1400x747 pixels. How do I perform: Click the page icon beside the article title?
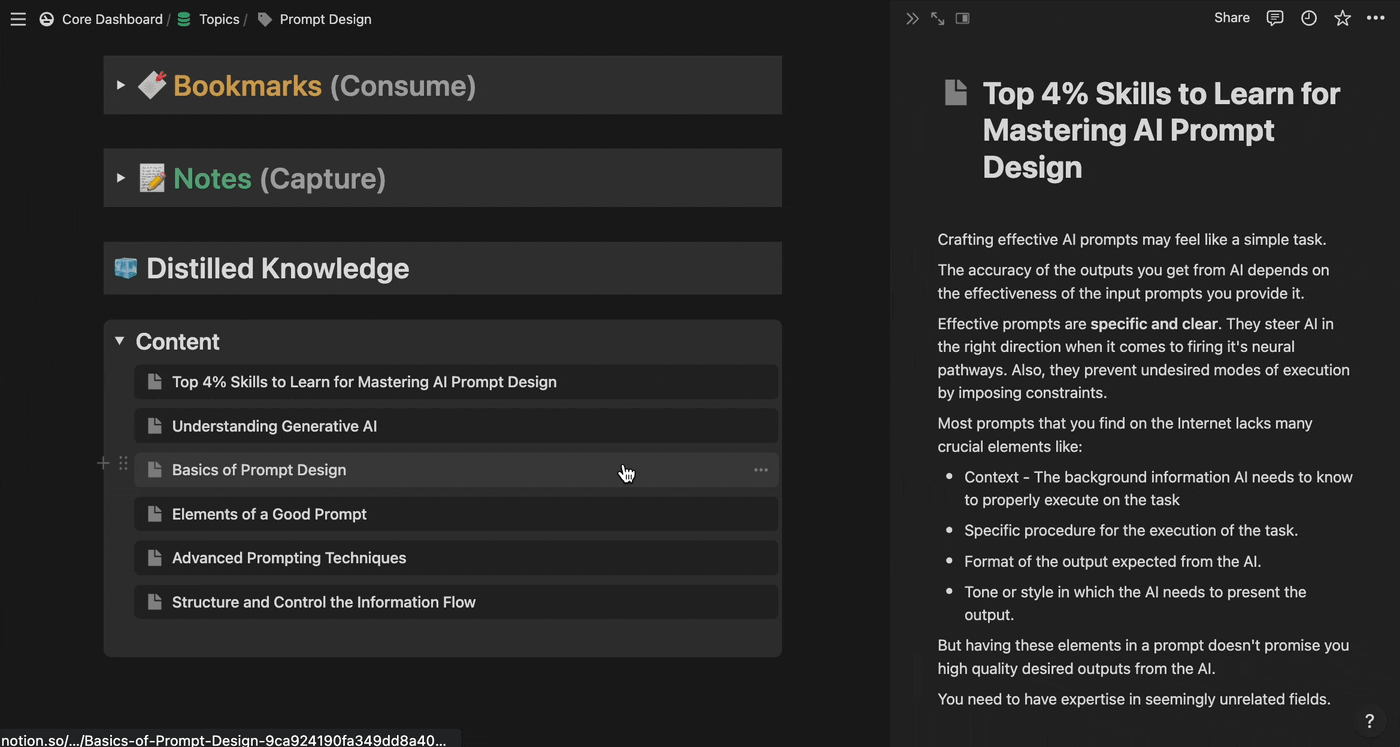pos(955,92)
